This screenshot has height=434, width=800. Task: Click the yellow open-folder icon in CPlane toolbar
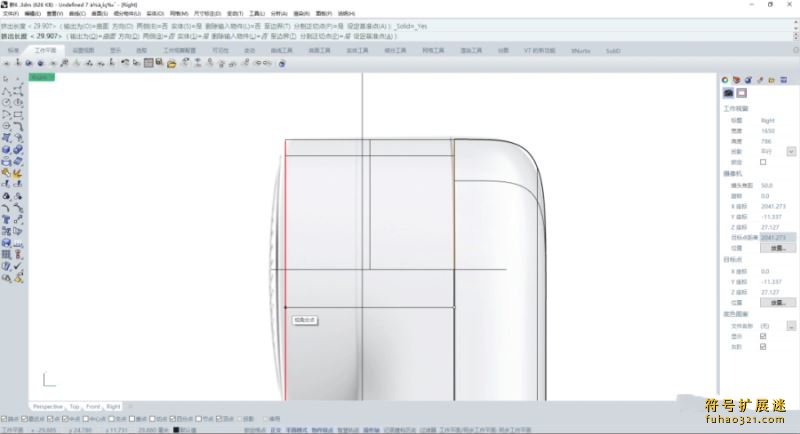[171, 63]
